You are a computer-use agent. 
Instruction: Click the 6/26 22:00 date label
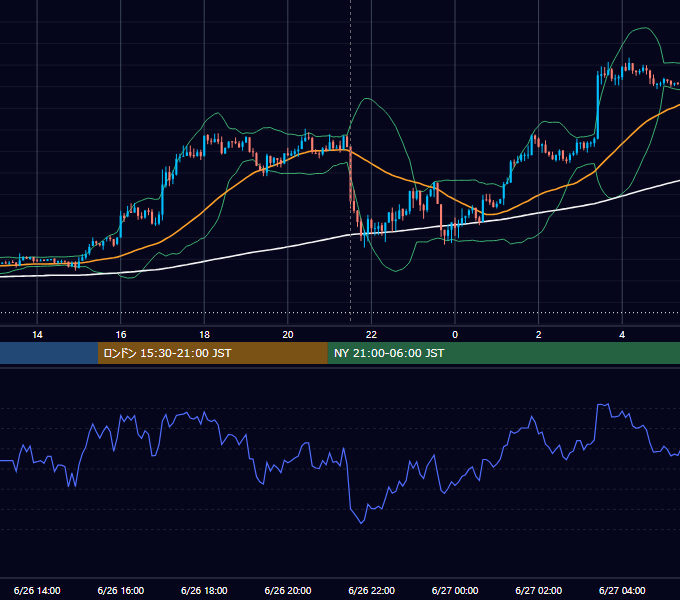(x=372, y=590)
